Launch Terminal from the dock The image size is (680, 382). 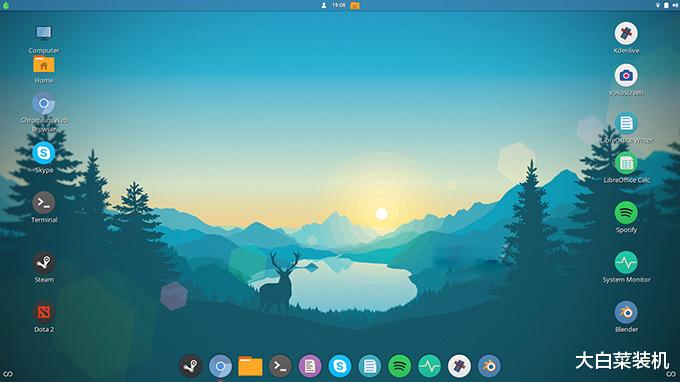pyautogui.click(x=280, y=366)
